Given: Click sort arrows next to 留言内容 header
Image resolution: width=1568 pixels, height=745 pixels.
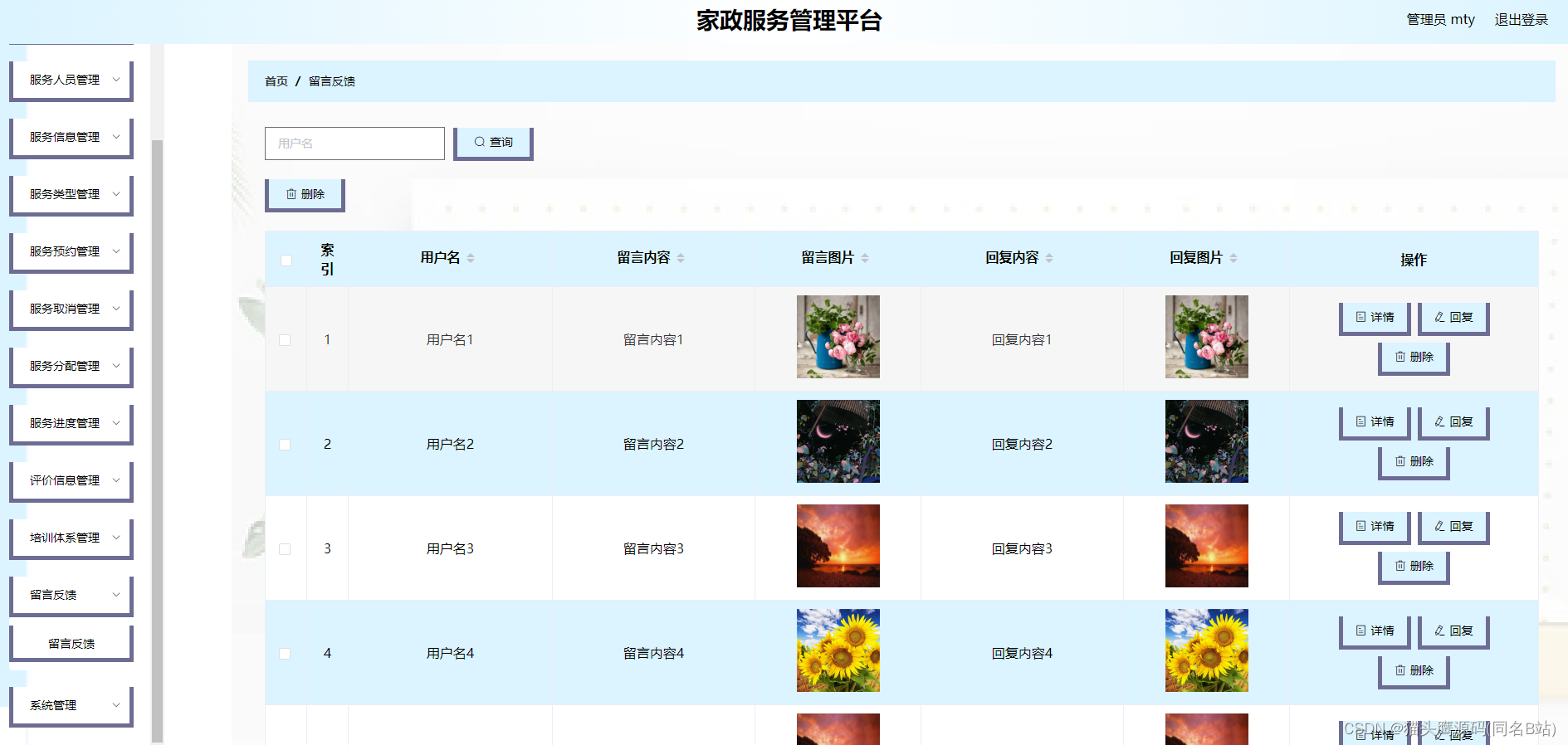Looking at the screenshot, I should coord(681,258).
